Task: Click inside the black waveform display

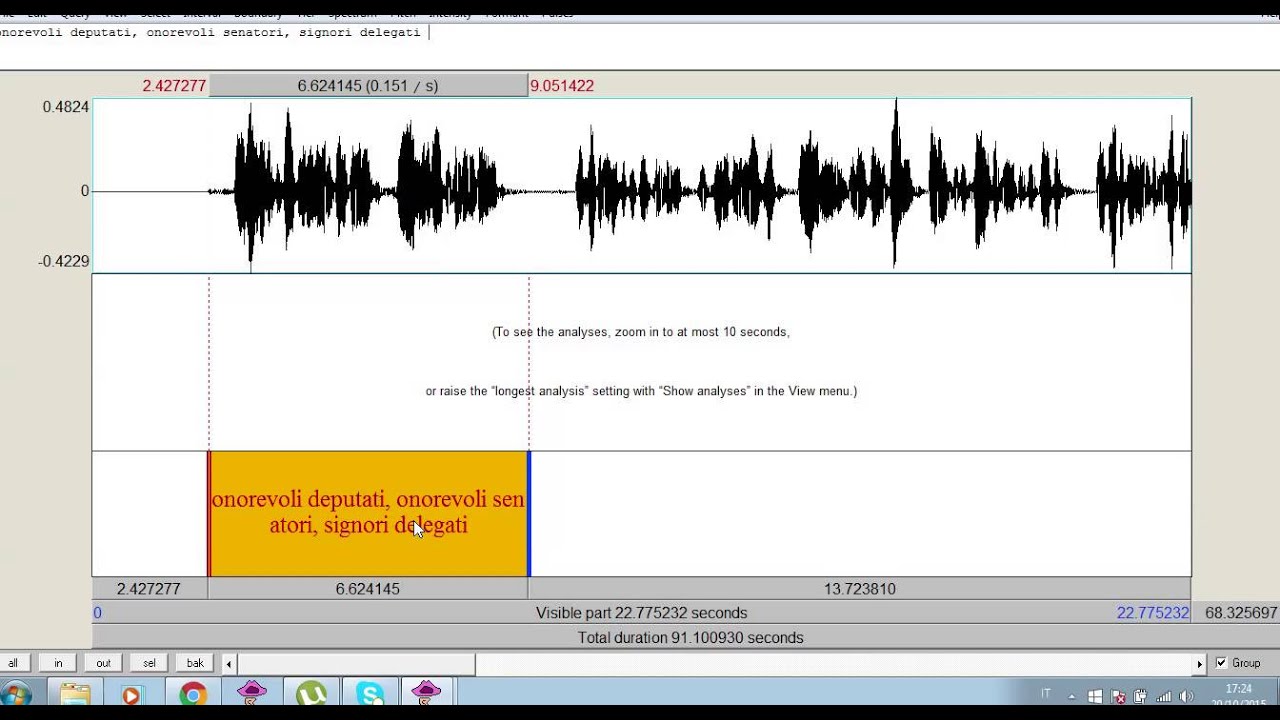Action: click(641, 186)
